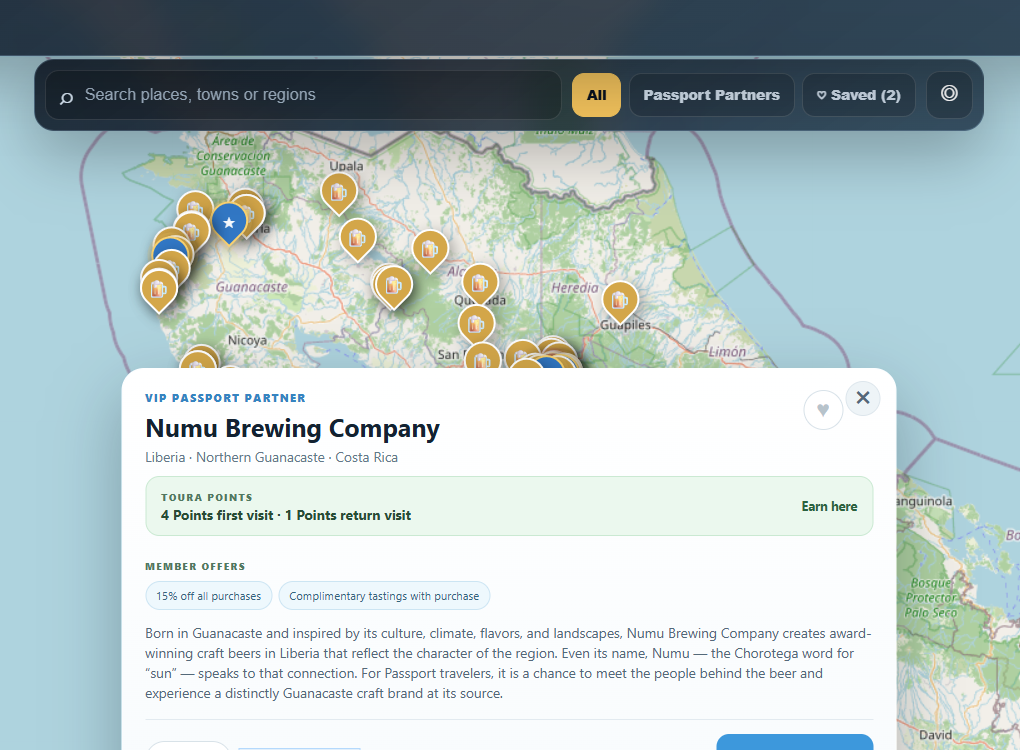Screen dimensions: 1020x750
Task: Click the search magnifier icon
Action: (x=66, y=98)
